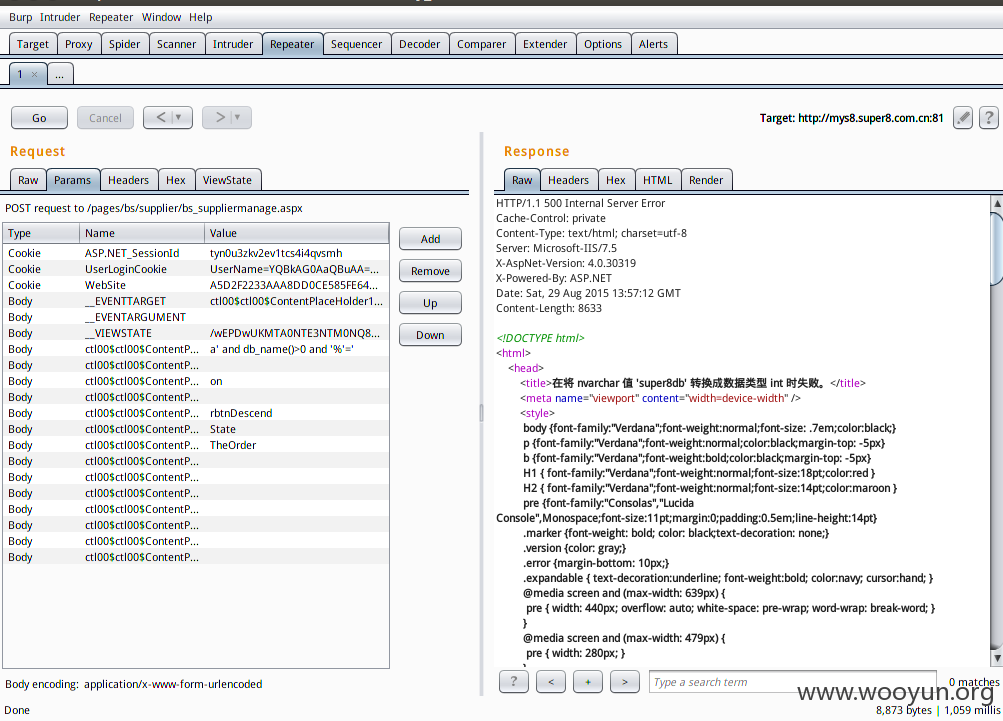The image size is (1003, 721).
Task: Show the response Render tab
Action: click(x=706, y=180)
